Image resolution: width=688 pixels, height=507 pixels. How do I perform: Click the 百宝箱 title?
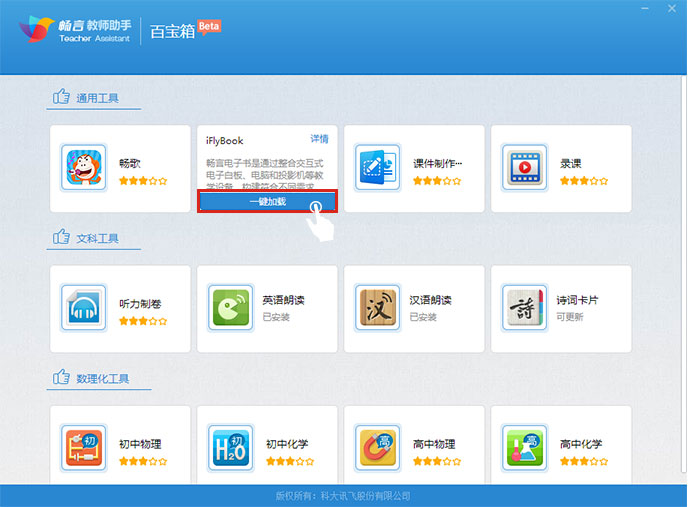click(x=172, y=31)
